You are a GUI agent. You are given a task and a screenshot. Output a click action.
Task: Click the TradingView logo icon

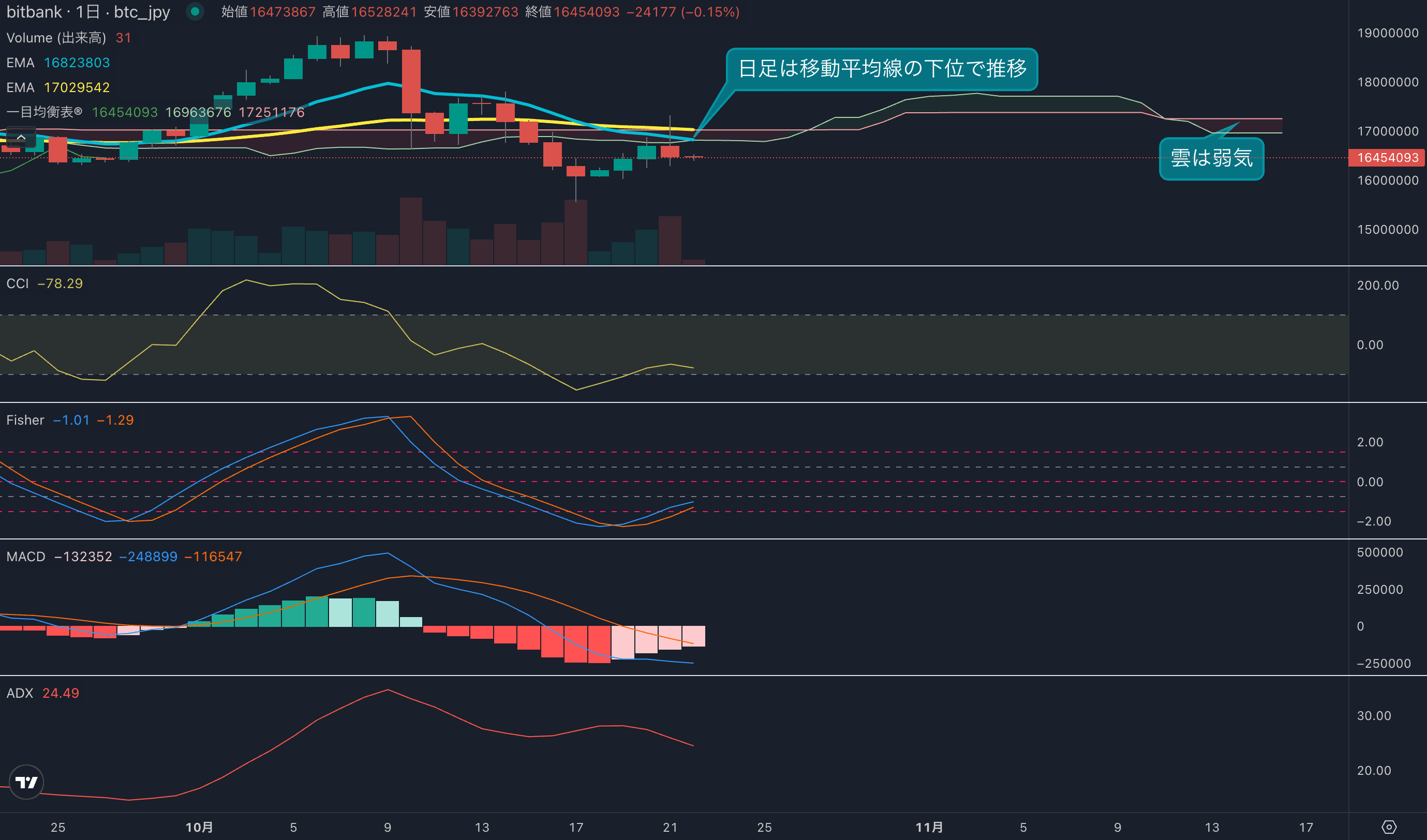[x=26, y=782]
